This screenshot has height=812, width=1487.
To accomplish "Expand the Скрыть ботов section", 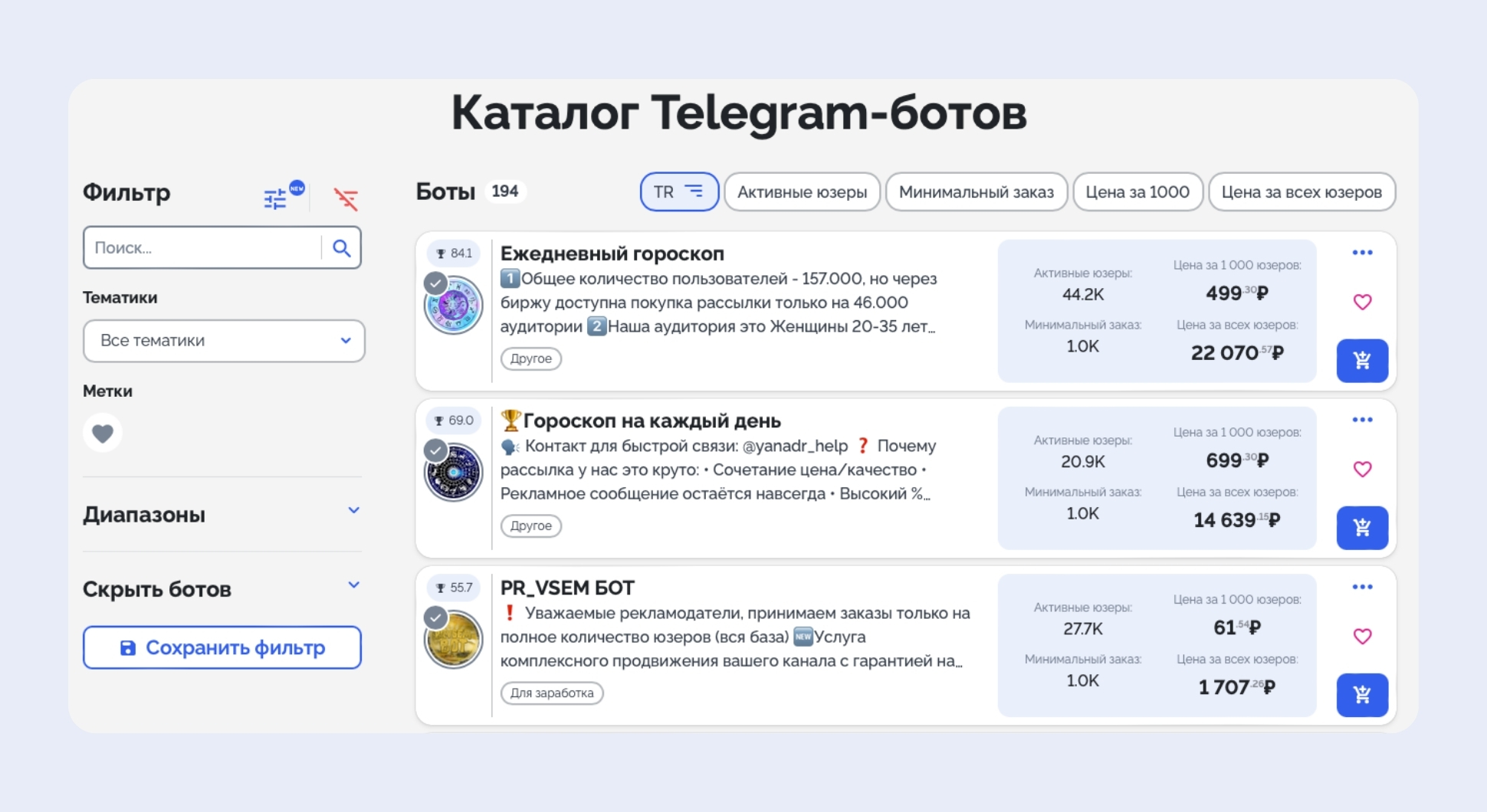I will [353, 586].
